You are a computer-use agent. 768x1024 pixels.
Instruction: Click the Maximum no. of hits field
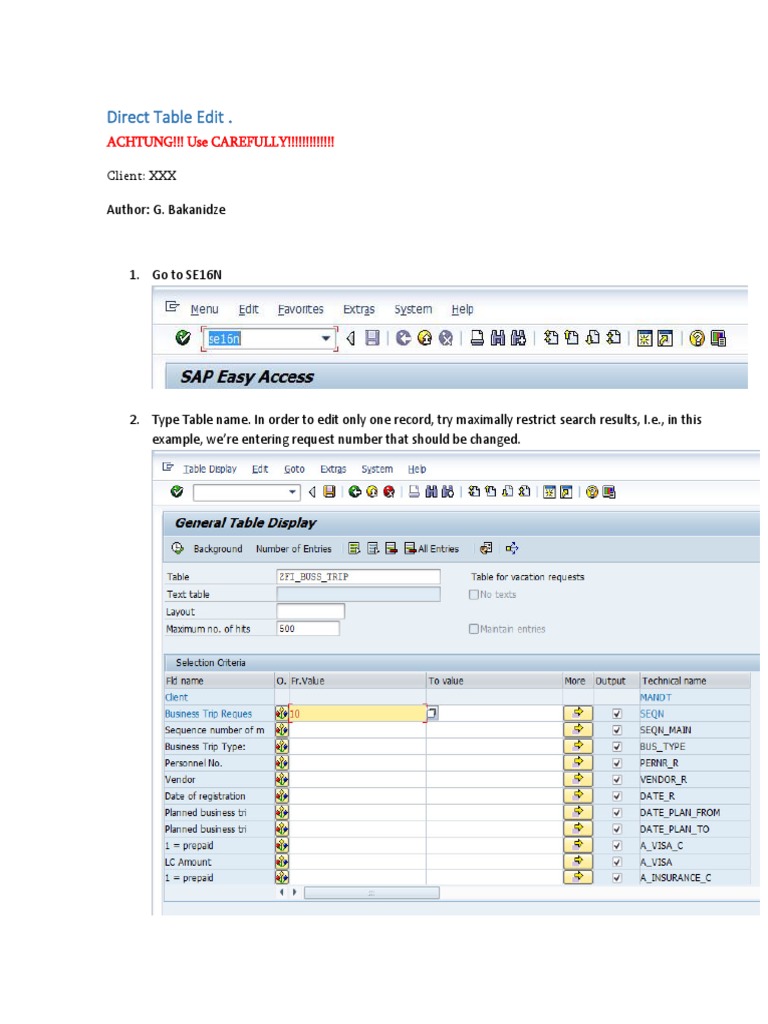(x=308, y=628)
